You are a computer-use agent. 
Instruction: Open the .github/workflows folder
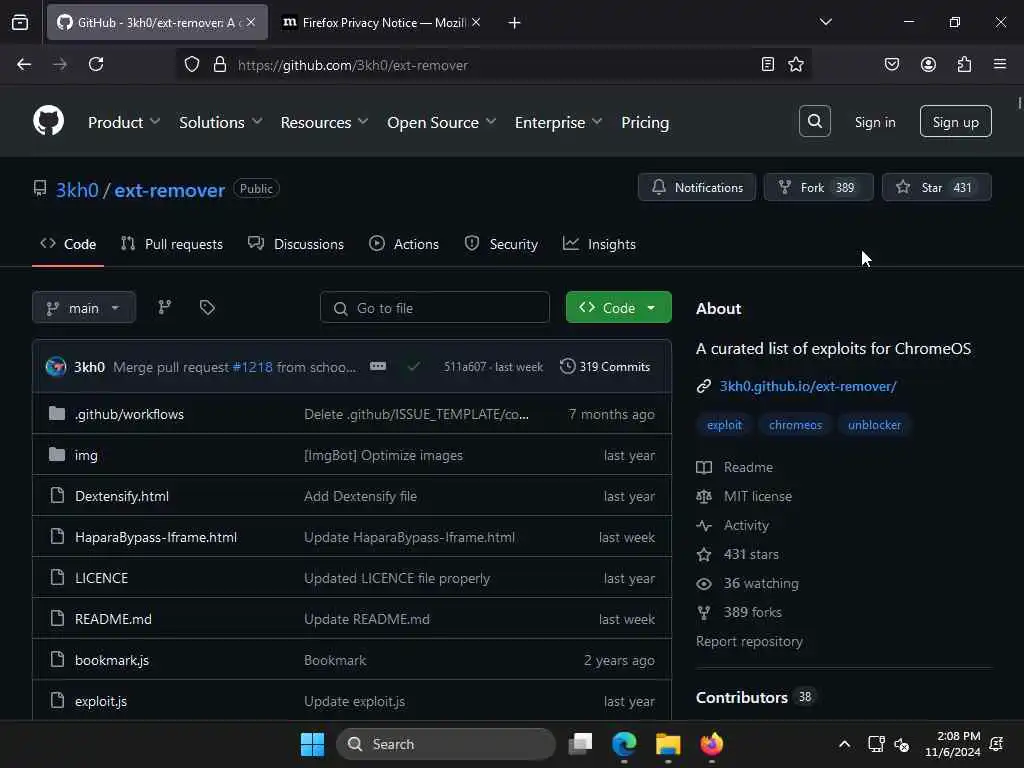(x=129, y=414)
